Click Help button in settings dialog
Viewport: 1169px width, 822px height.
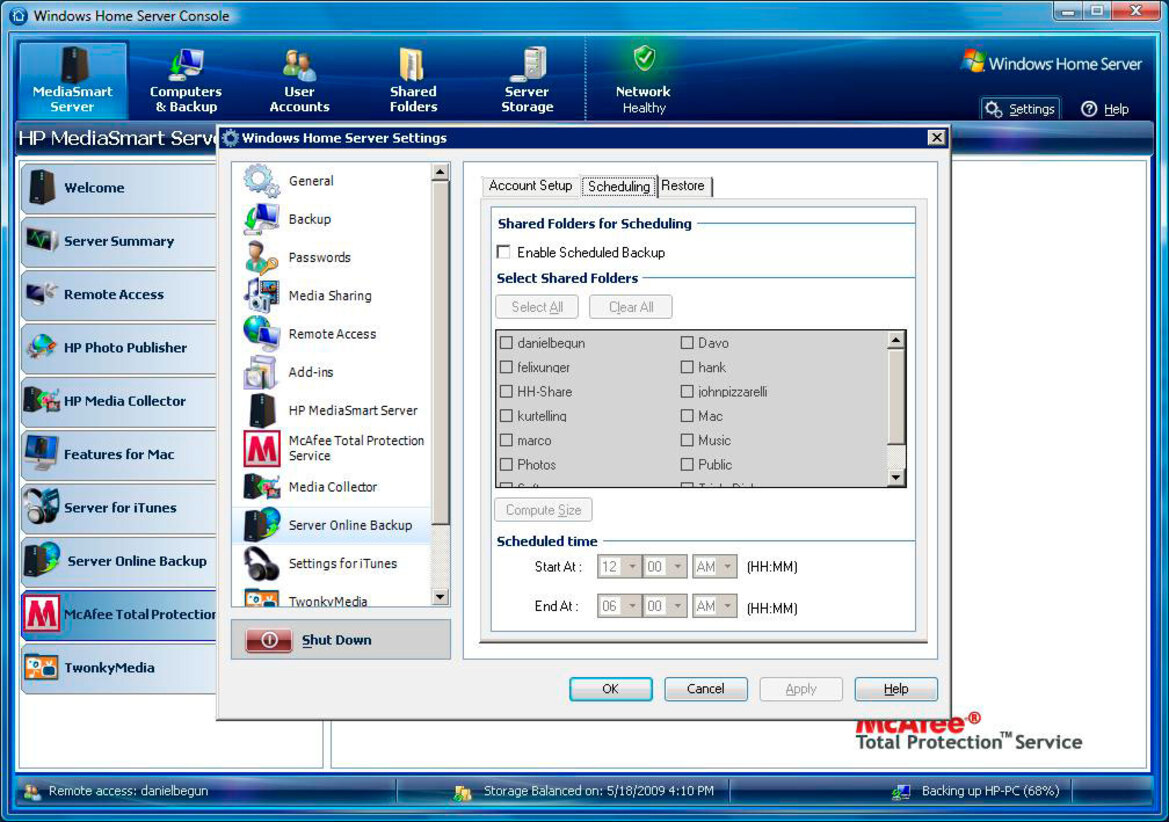895,689
